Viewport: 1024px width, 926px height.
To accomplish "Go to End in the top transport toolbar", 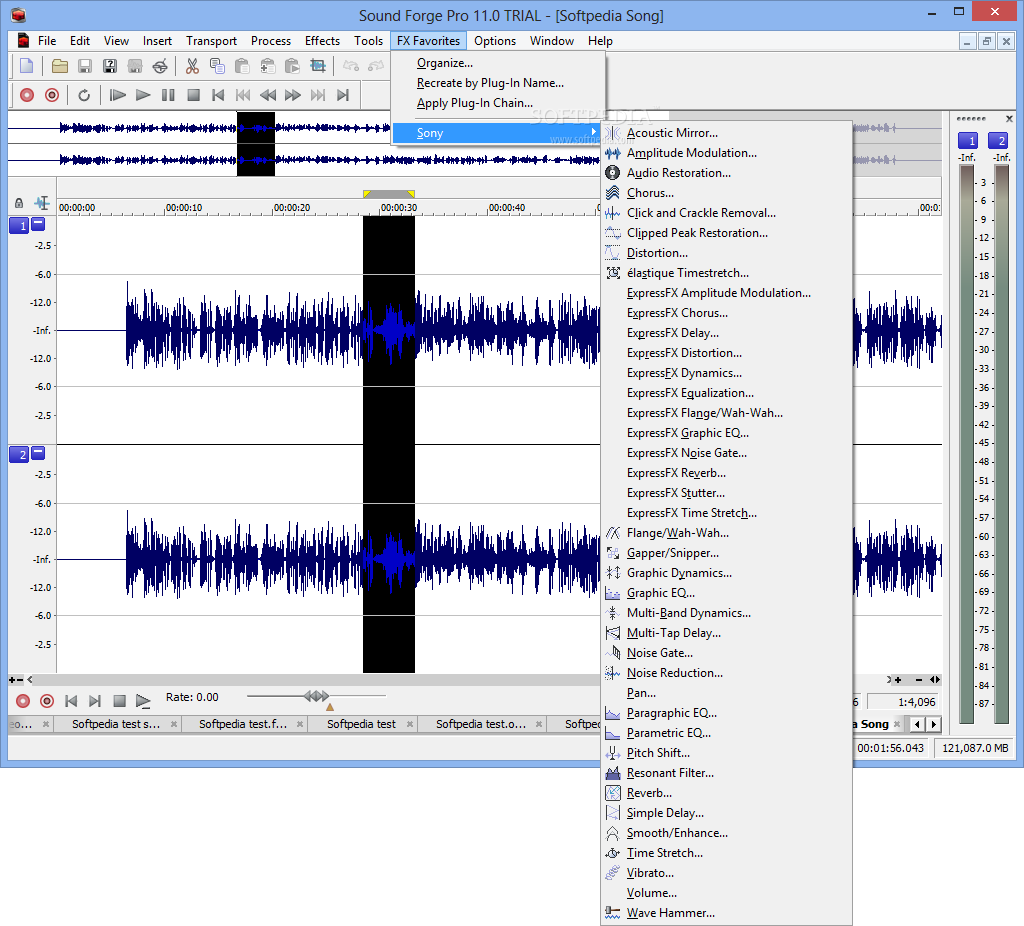I will click(343, 95).
